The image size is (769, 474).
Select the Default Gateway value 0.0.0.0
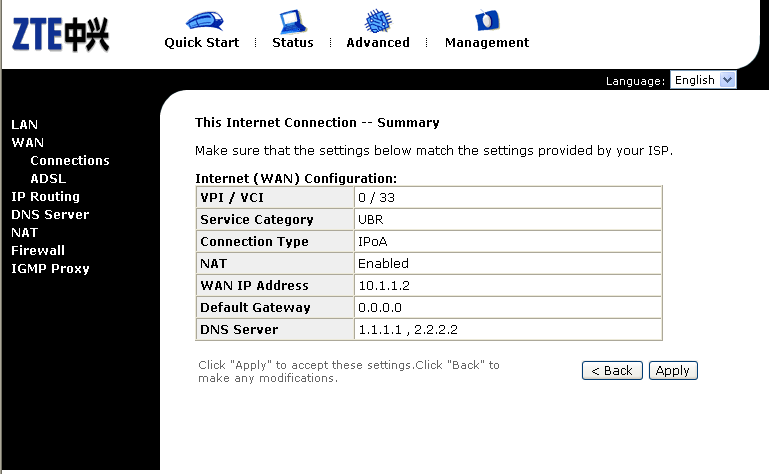click(x=380, y=308)
